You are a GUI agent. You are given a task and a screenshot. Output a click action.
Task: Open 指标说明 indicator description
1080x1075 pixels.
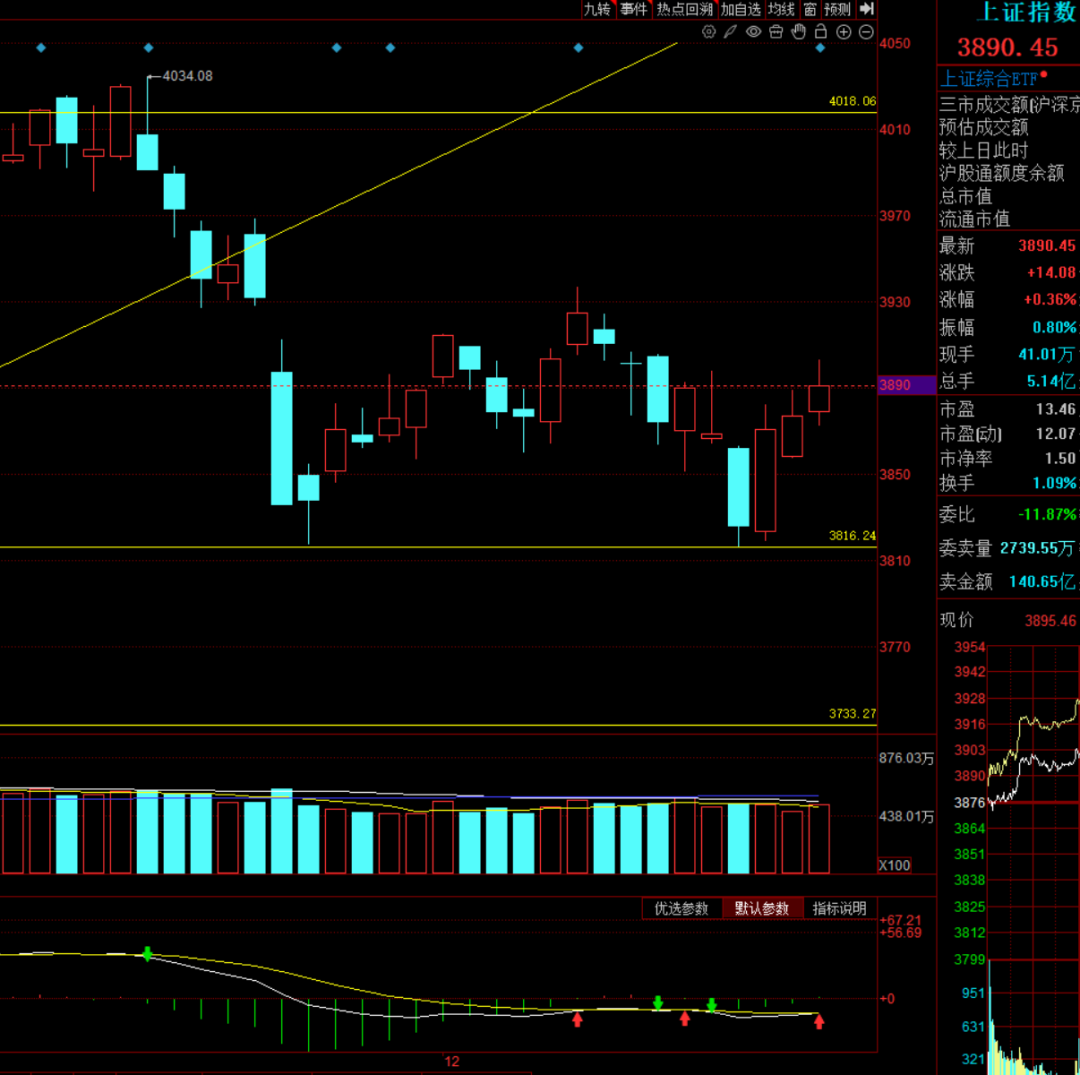[x=839, y=908]
